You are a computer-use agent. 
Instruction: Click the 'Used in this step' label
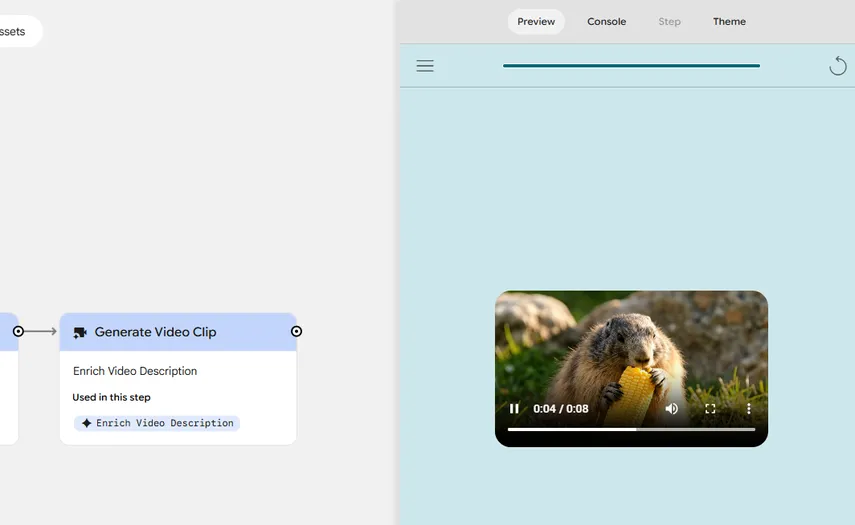(111, 397)
